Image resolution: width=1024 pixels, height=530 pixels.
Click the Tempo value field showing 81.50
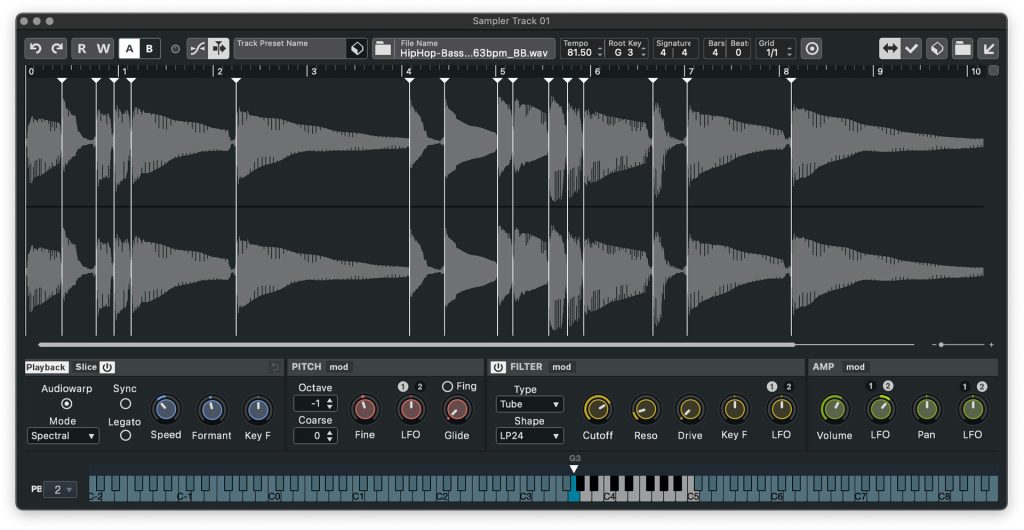coord(579,53)
